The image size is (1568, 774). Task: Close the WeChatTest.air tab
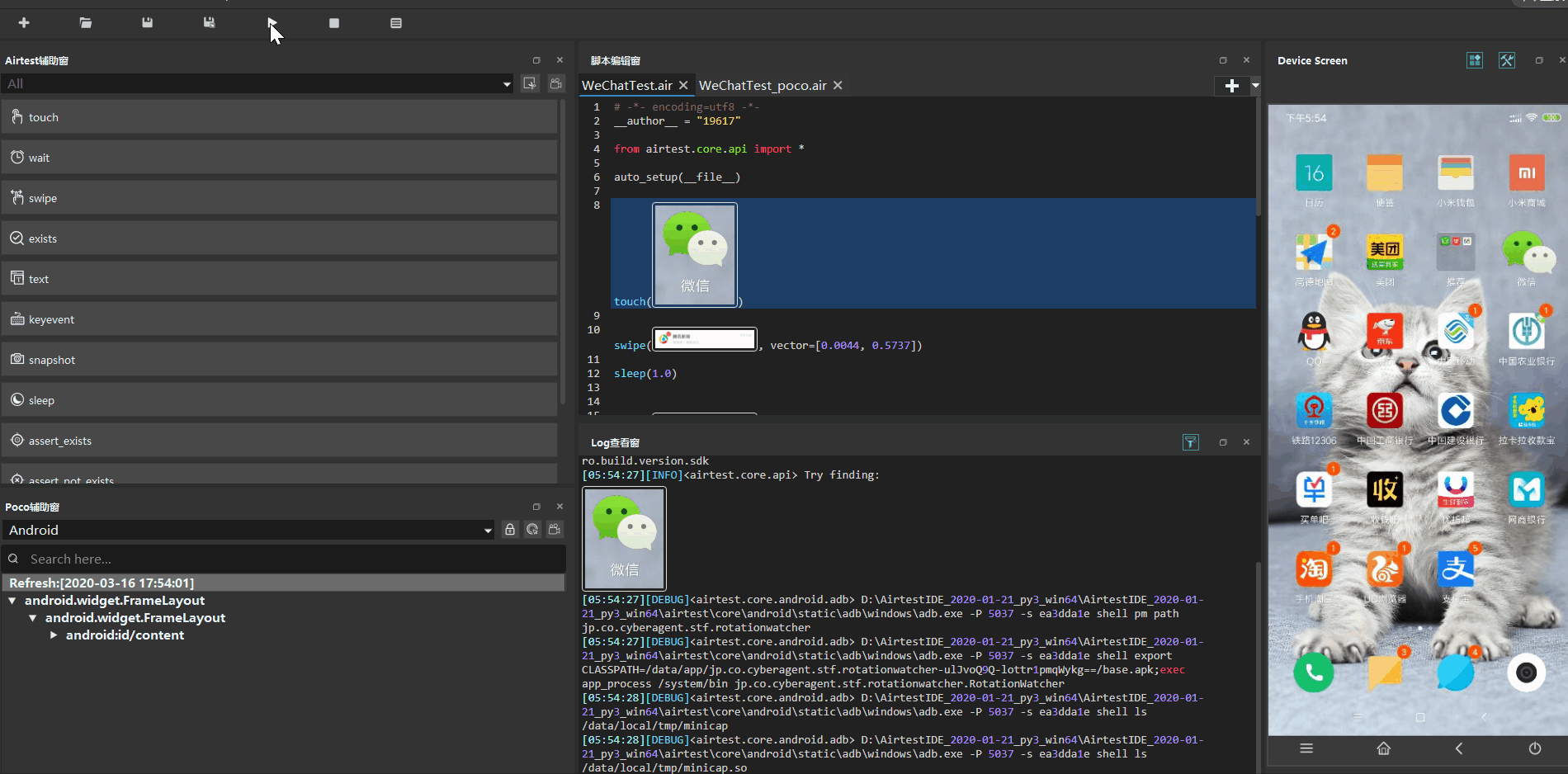683,85
